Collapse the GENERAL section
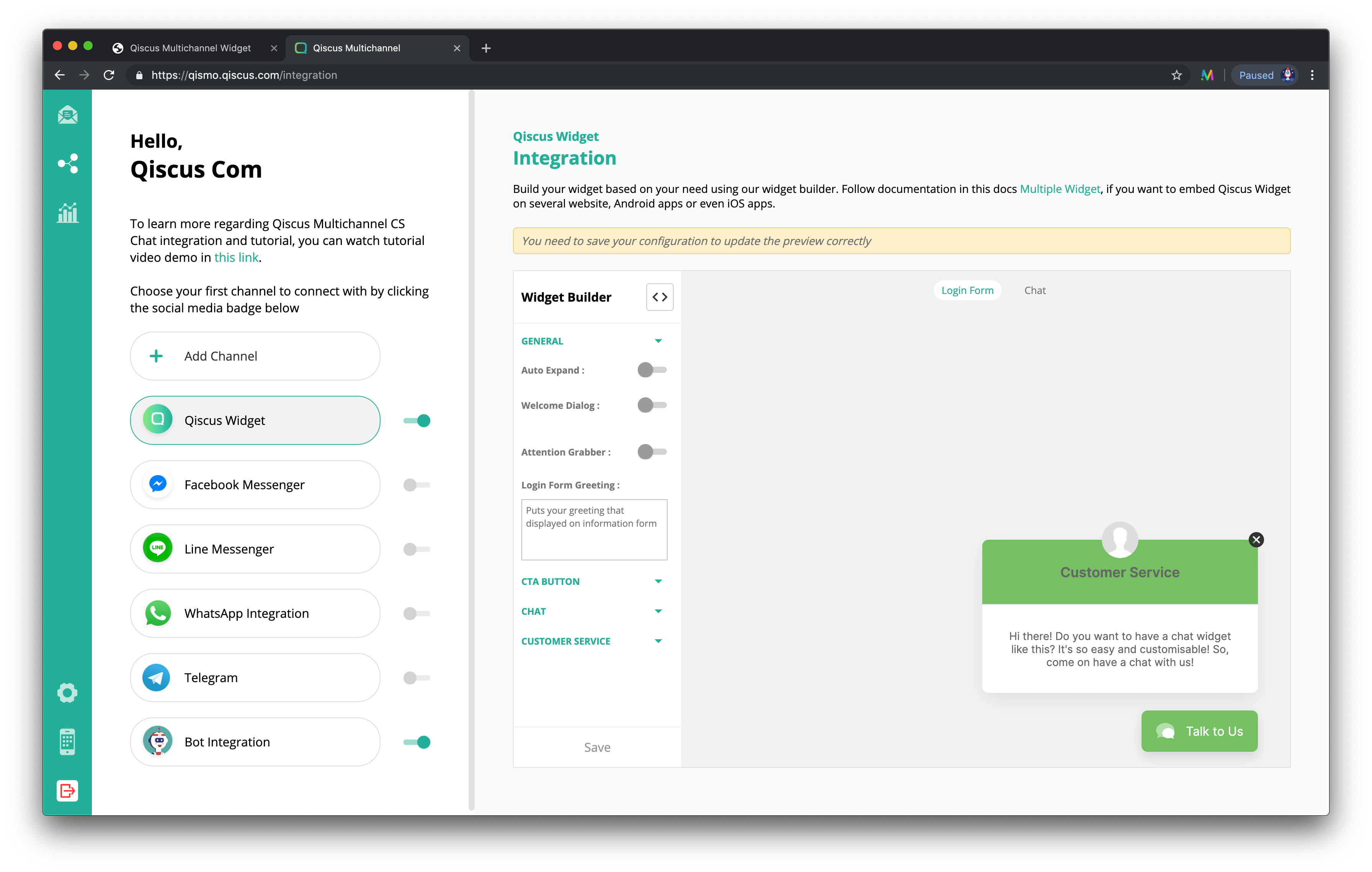 coord(658,341)
